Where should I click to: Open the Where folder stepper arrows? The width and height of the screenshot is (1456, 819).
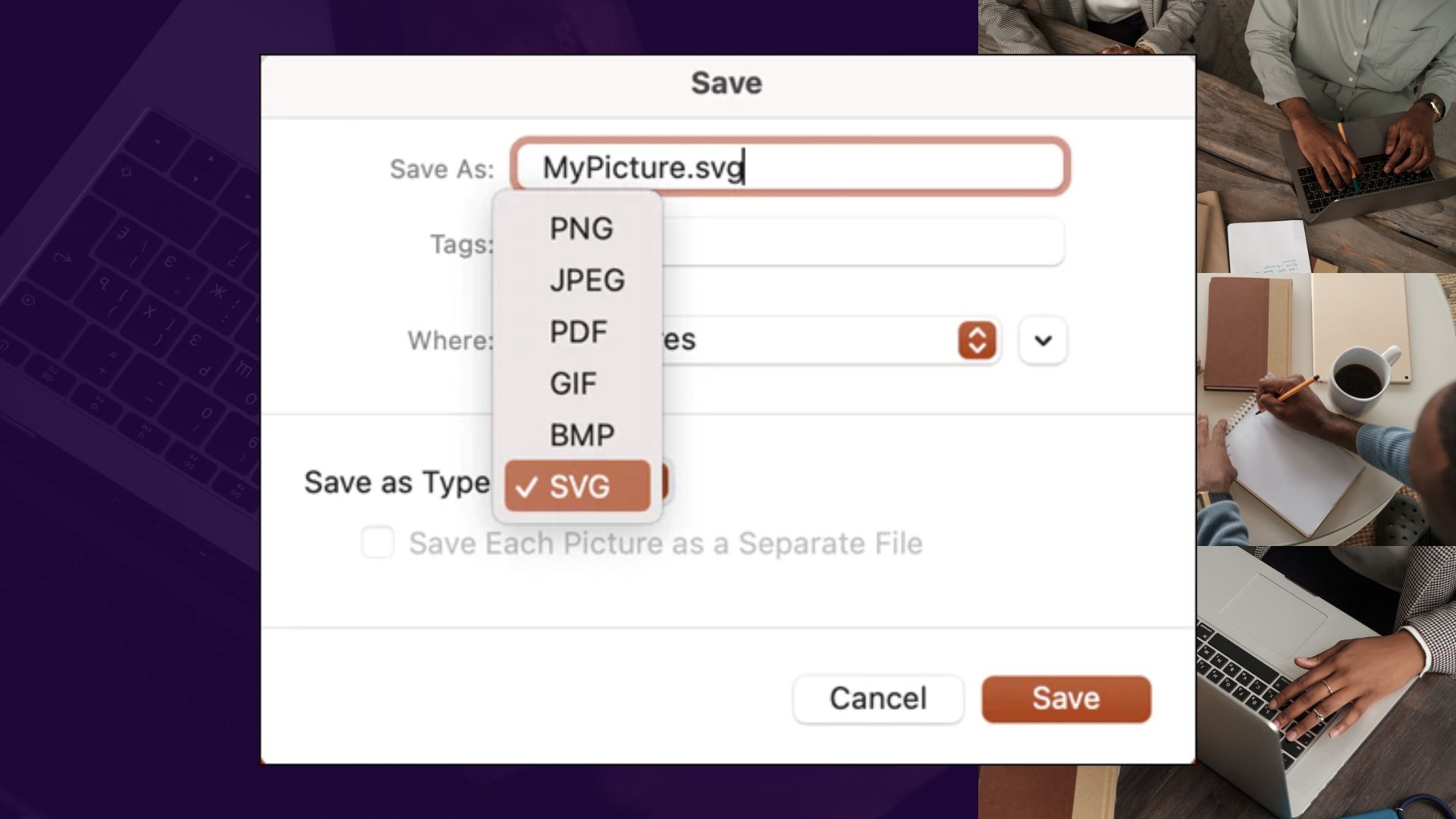click(x=977, y=340)
